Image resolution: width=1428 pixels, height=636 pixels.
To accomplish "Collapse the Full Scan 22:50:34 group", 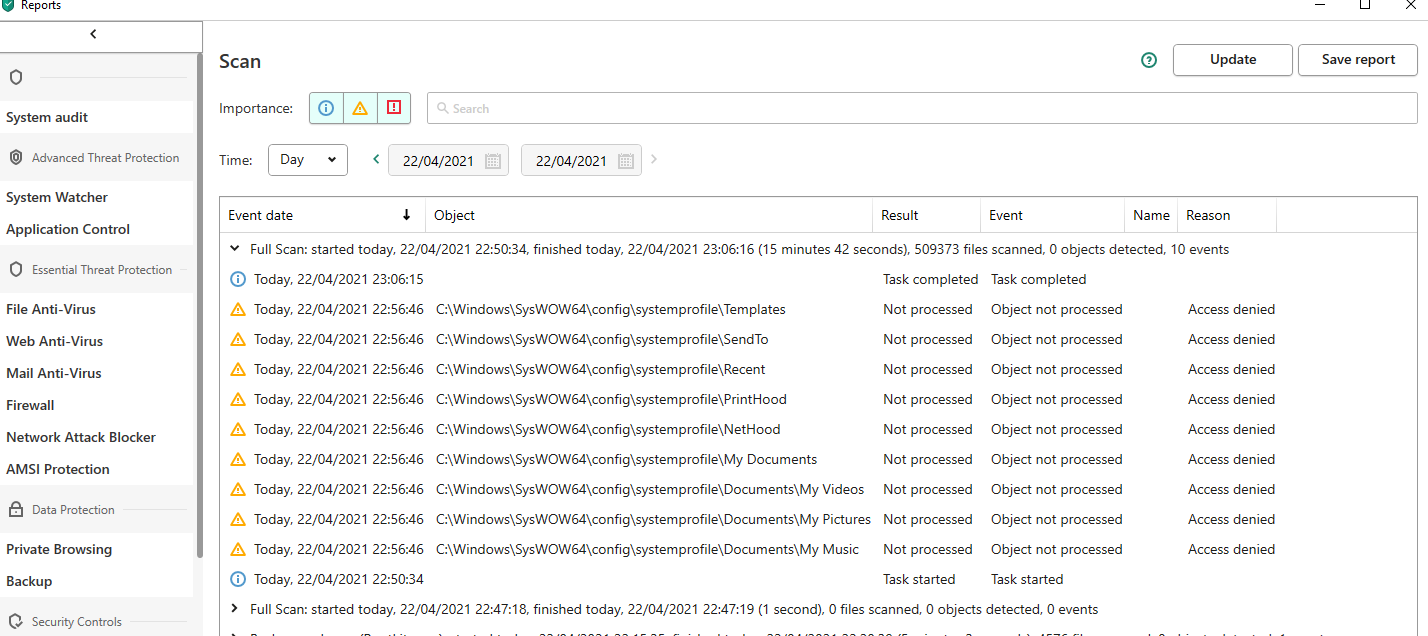I will [235, 249].
